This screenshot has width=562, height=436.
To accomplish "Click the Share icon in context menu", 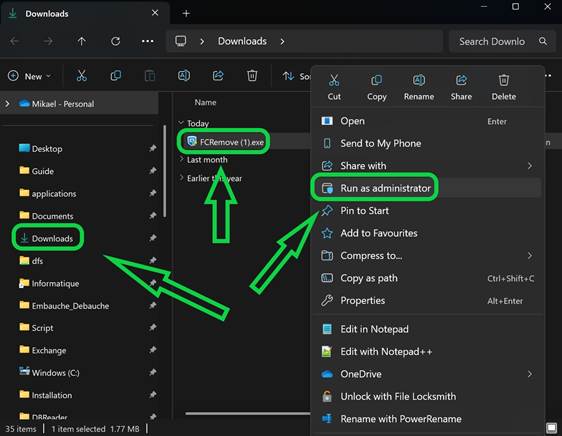I will coord(461,81).
